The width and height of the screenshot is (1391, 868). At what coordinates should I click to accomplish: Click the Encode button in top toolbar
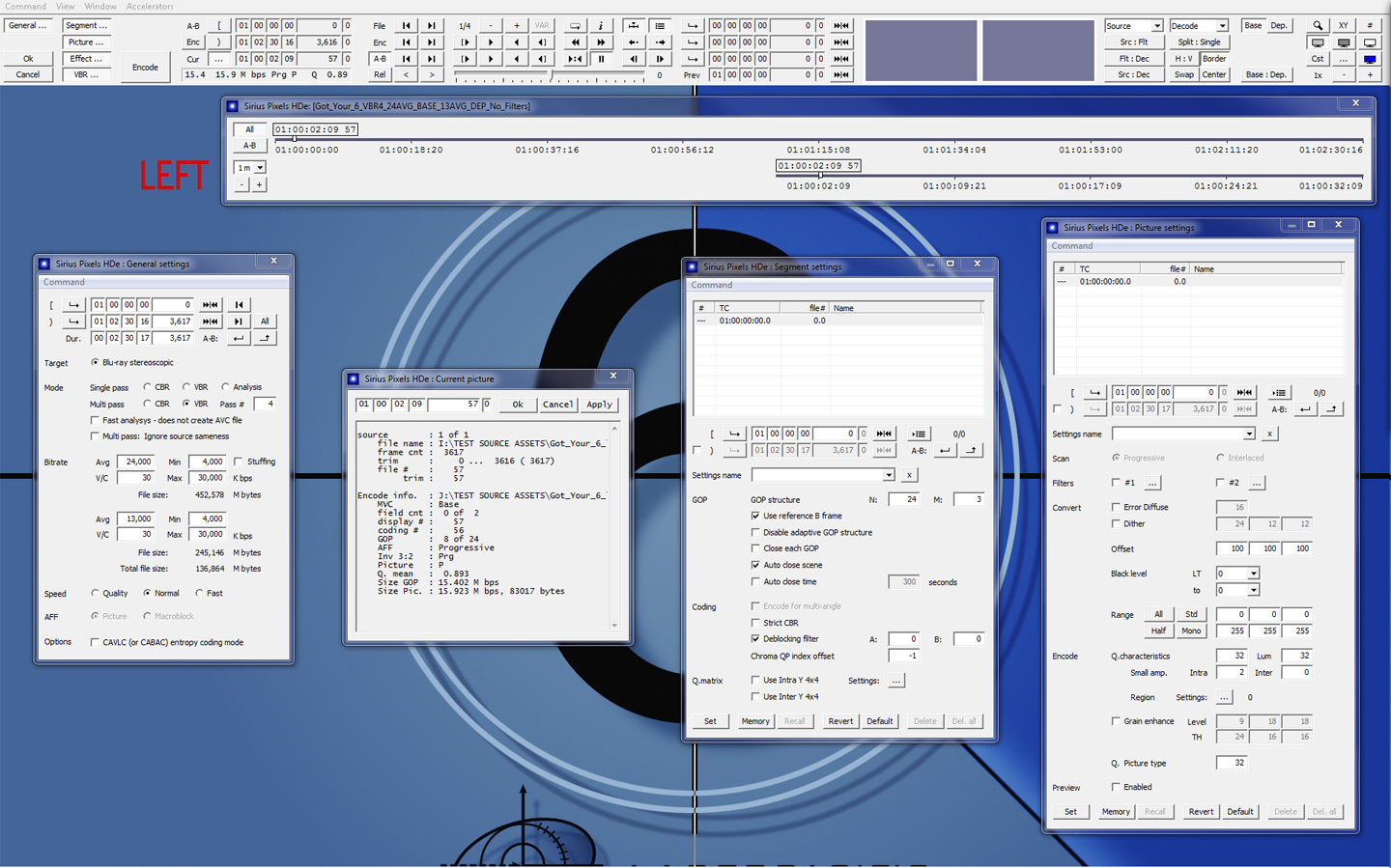(x=145, y=68)
